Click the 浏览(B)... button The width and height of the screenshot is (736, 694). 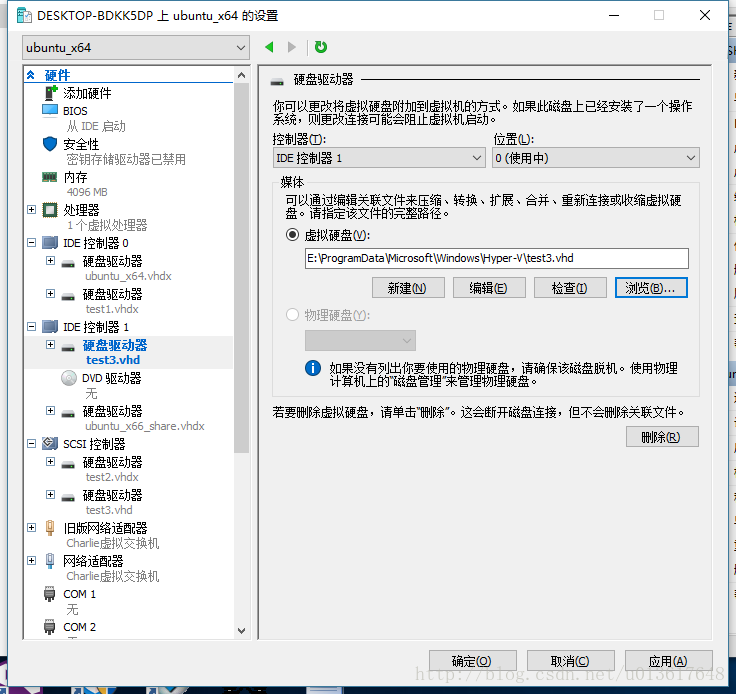point(651,288)
